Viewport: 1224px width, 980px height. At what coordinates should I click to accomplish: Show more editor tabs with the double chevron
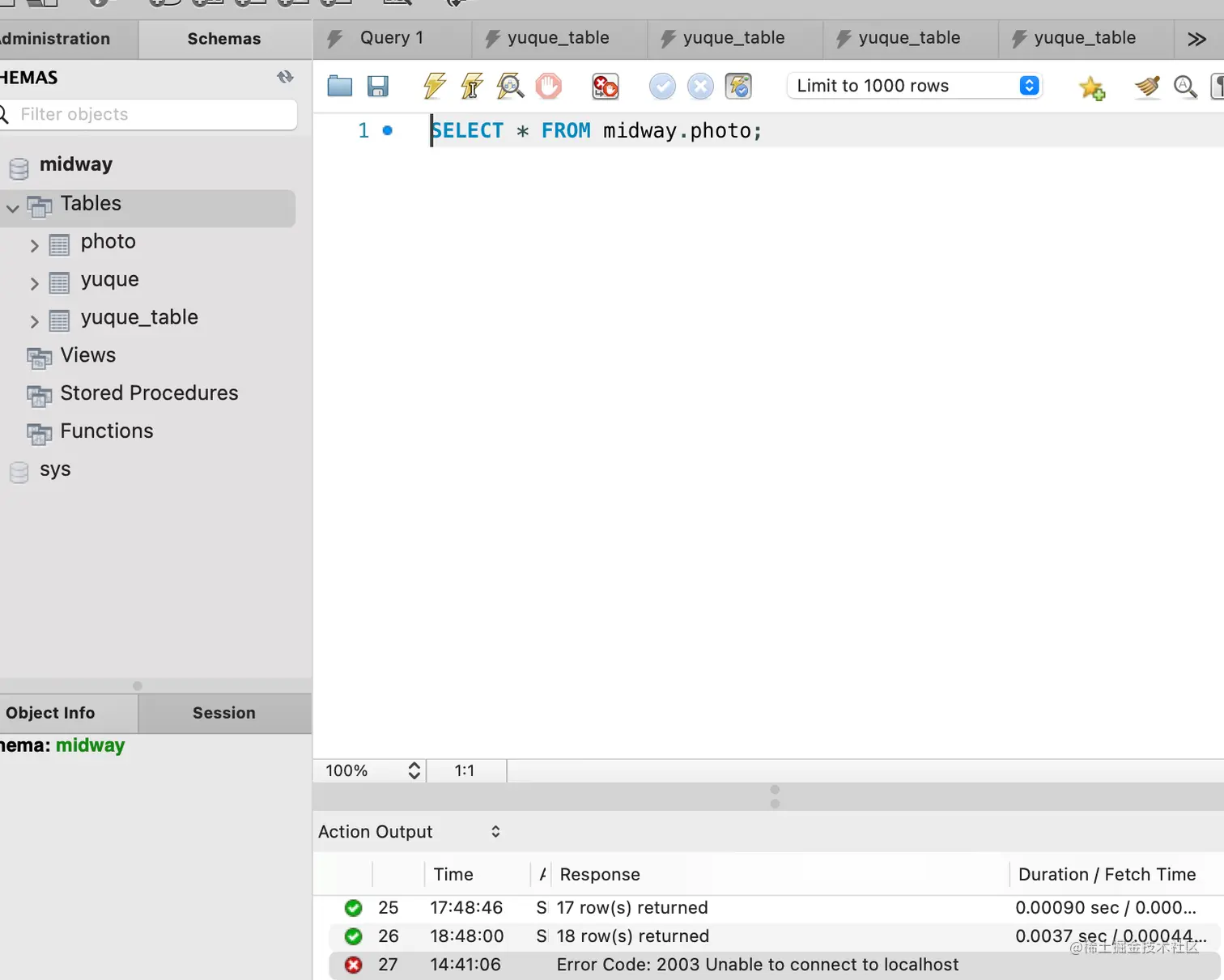(x=1196, y=39)
